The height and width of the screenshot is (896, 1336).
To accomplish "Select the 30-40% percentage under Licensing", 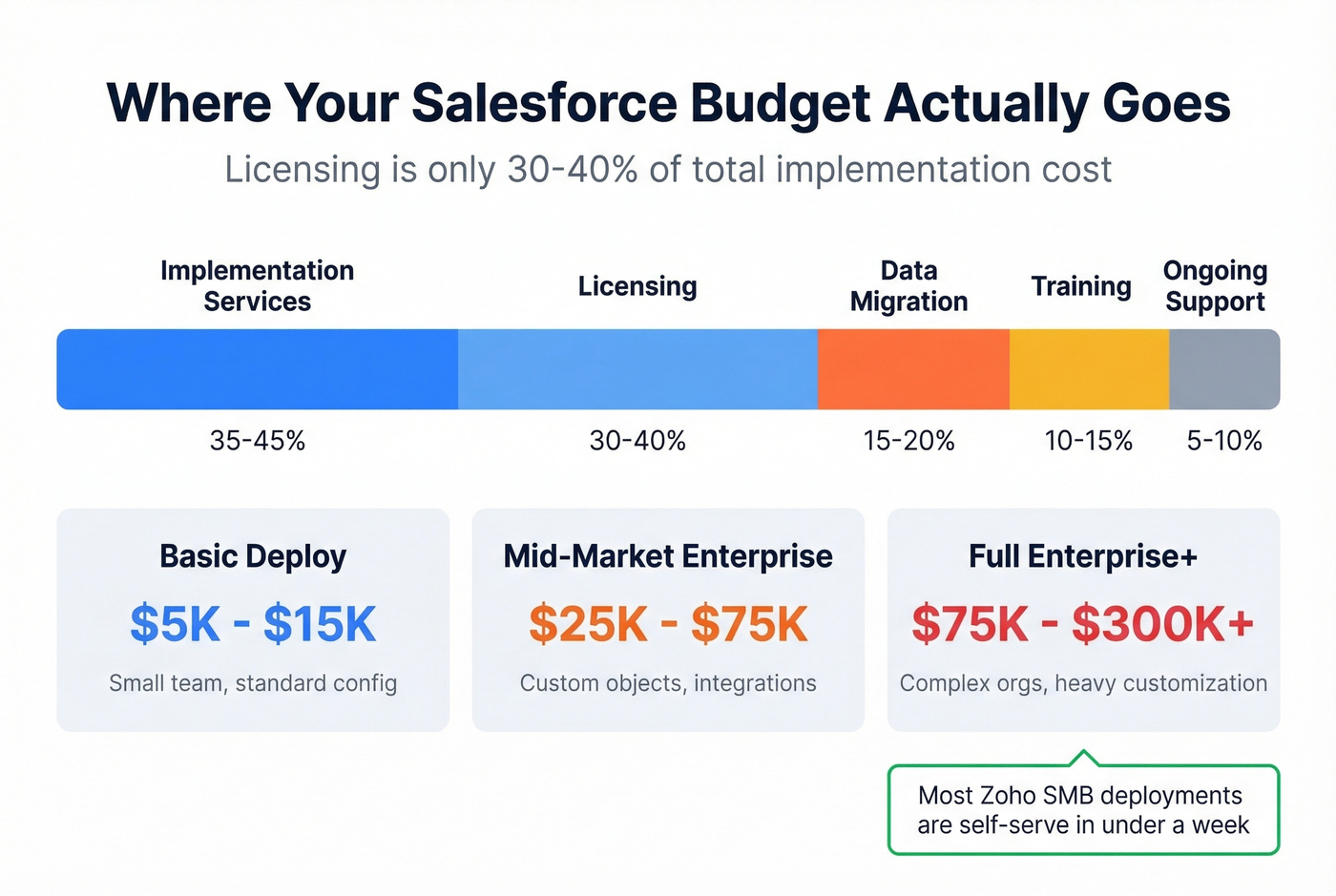I will (637, 440).
